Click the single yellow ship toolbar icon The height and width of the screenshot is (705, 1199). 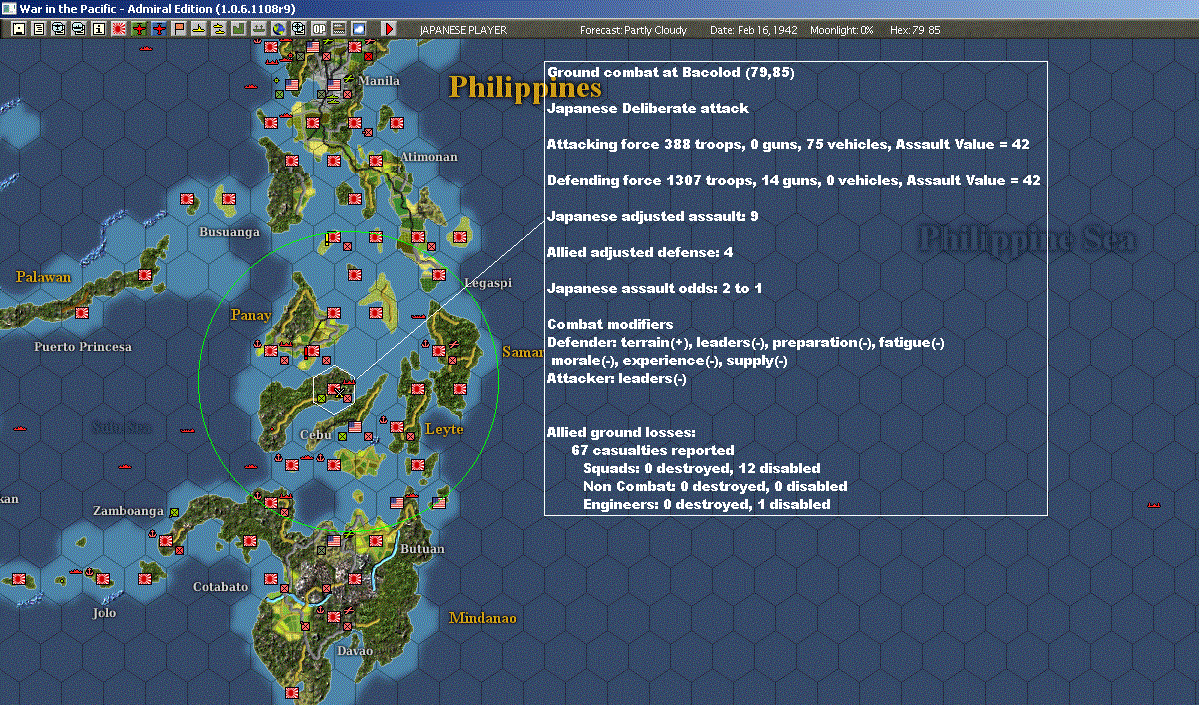198,29
